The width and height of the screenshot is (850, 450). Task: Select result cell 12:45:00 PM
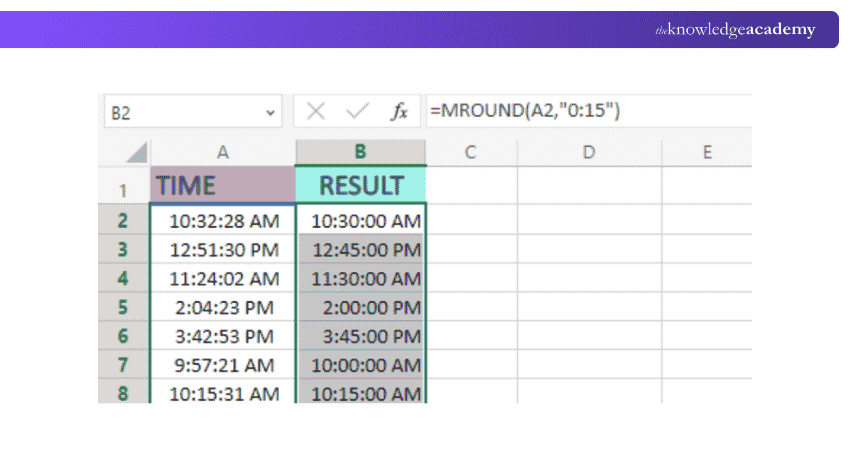click(x=361, y=249)
